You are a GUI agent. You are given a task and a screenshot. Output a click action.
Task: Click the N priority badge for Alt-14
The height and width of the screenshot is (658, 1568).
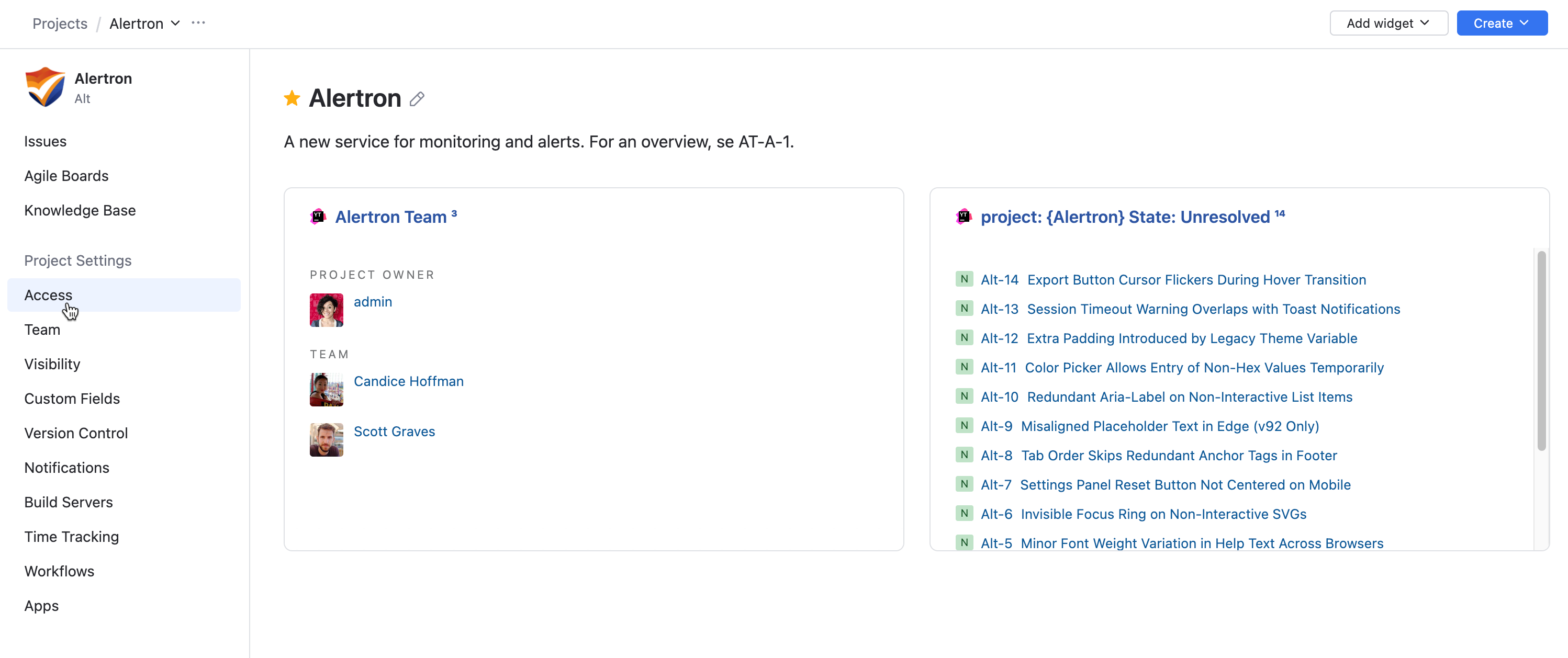point(964,279)
